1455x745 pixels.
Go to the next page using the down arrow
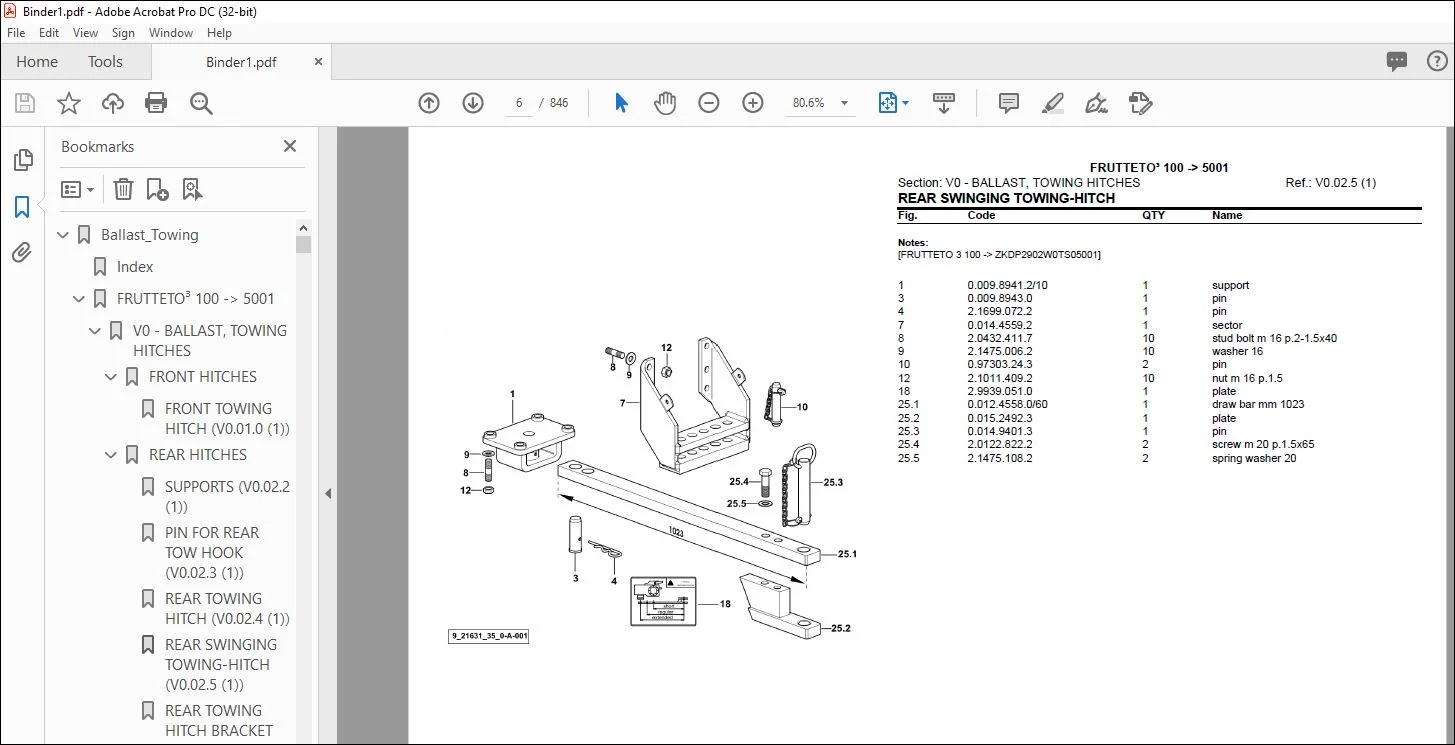pos(473,103)
